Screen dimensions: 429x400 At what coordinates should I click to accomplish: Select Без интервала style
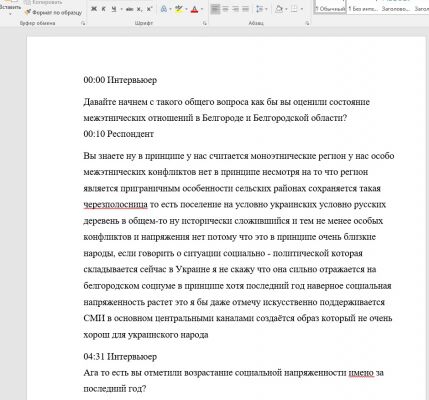point(363,7)
